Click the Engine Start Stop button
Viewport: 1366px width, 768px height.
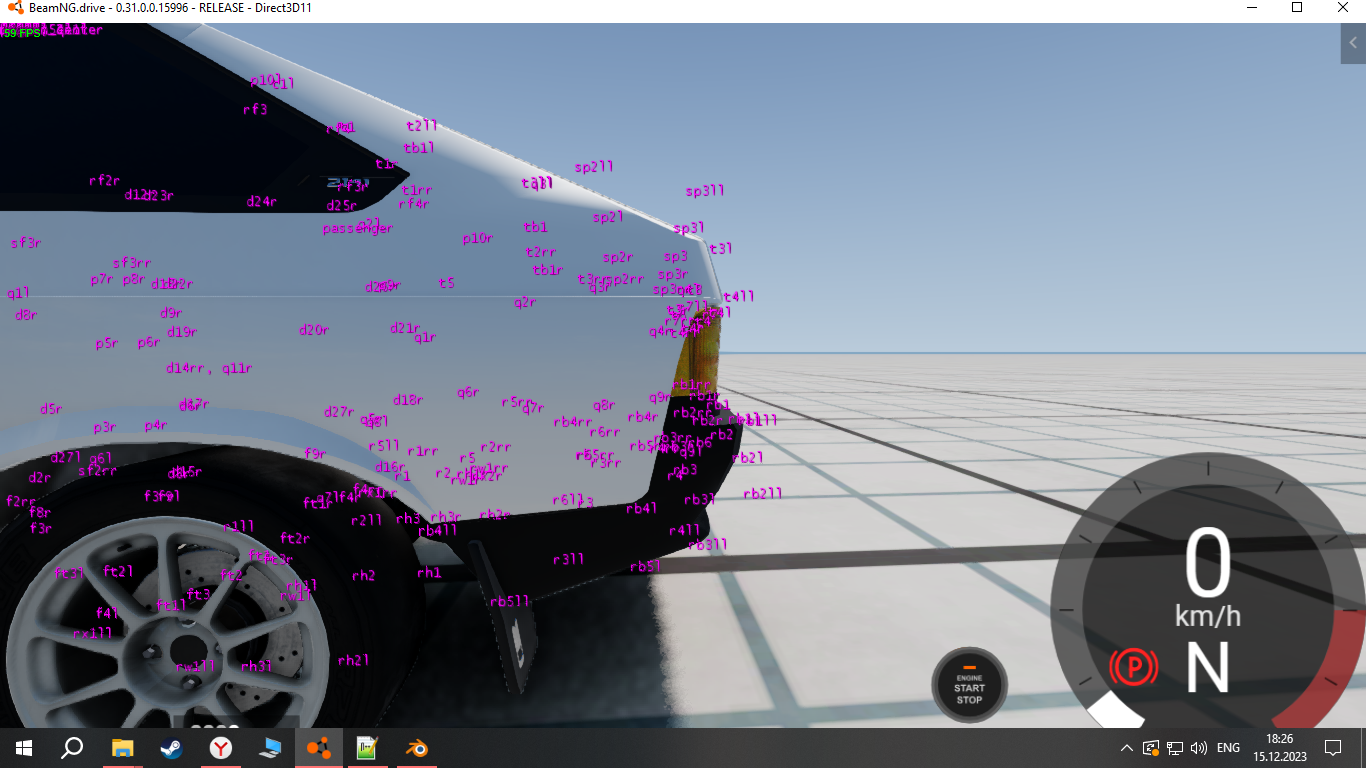pyautogui.click(x=969, y=686)
